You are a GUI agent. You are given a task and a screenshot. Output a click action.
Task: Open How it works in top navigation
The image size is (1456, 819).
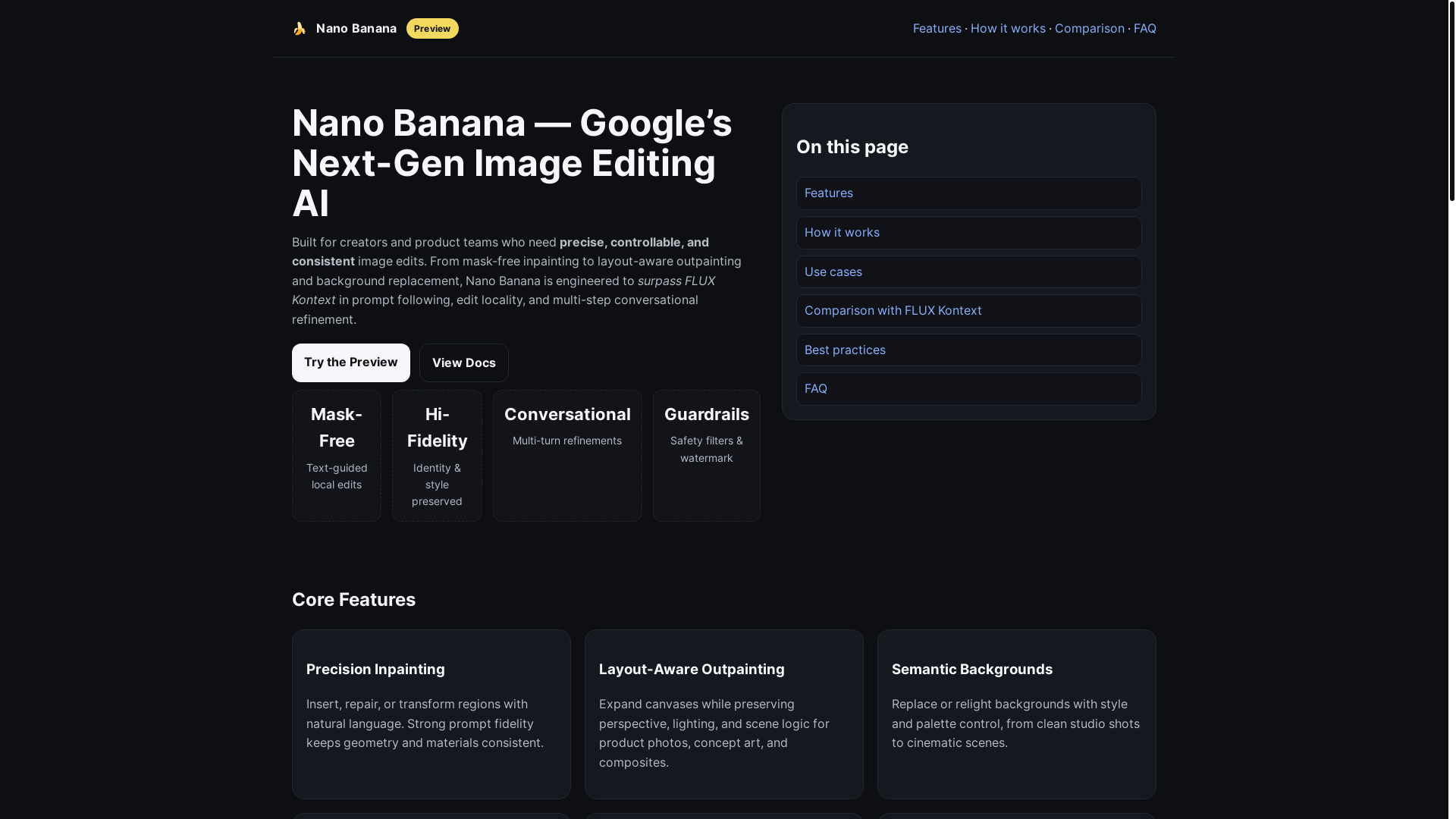tap(1008, 28)
